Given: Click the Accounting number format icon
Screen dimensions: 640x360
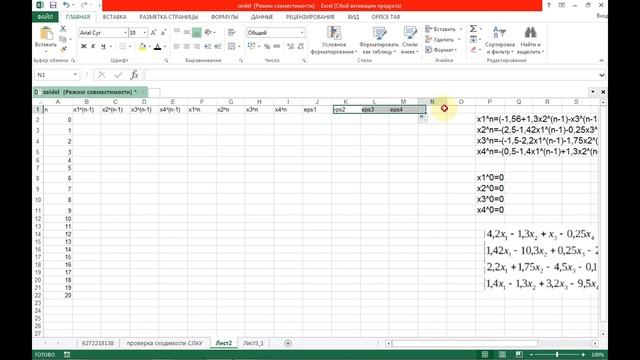Looking at the screenshot, I should [x=251, y=47].
